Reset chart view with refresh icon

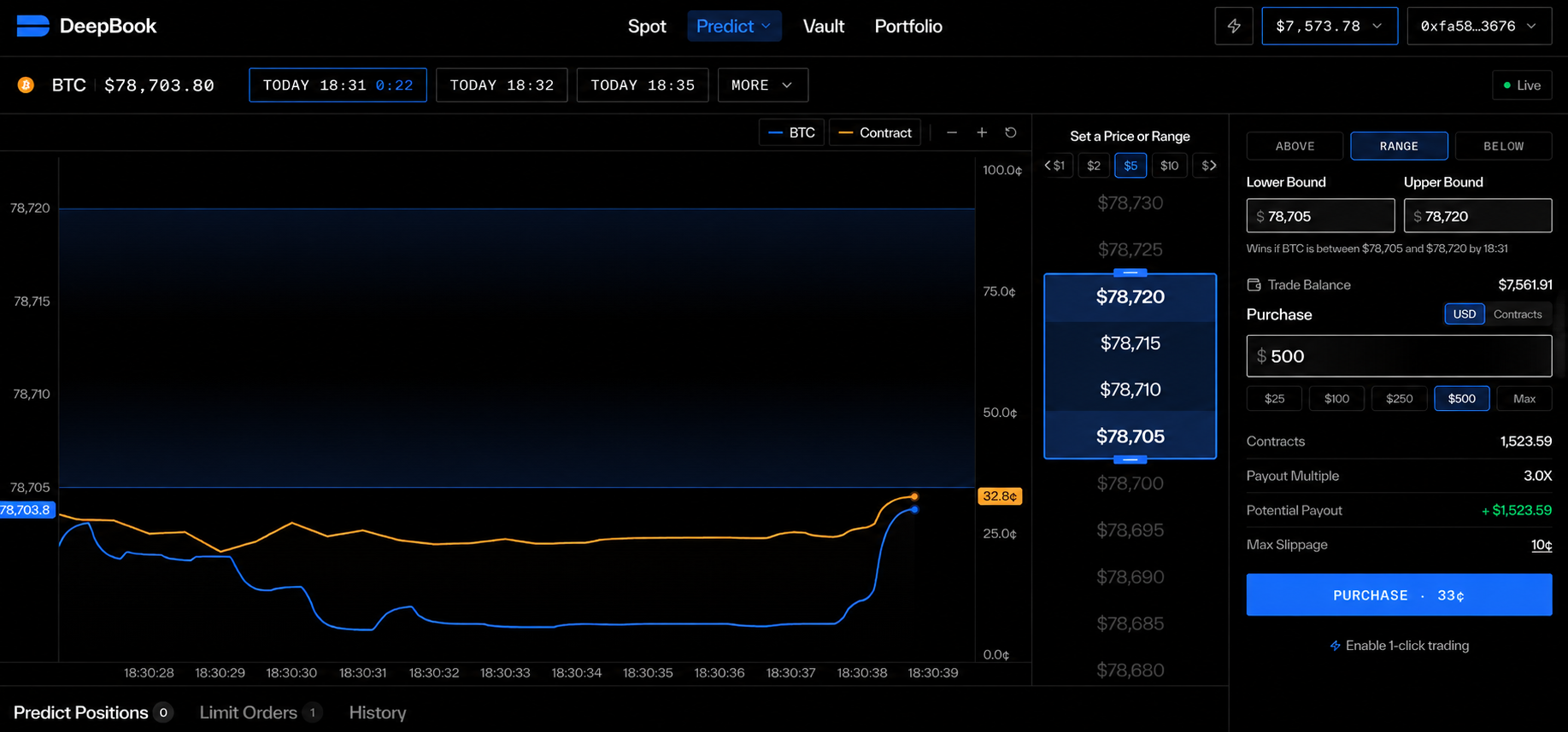click(1011, 133)
